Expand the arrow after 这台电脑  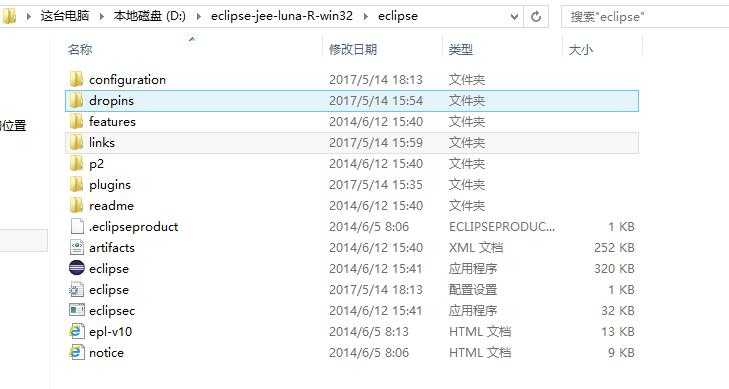[x=101, y=16]
